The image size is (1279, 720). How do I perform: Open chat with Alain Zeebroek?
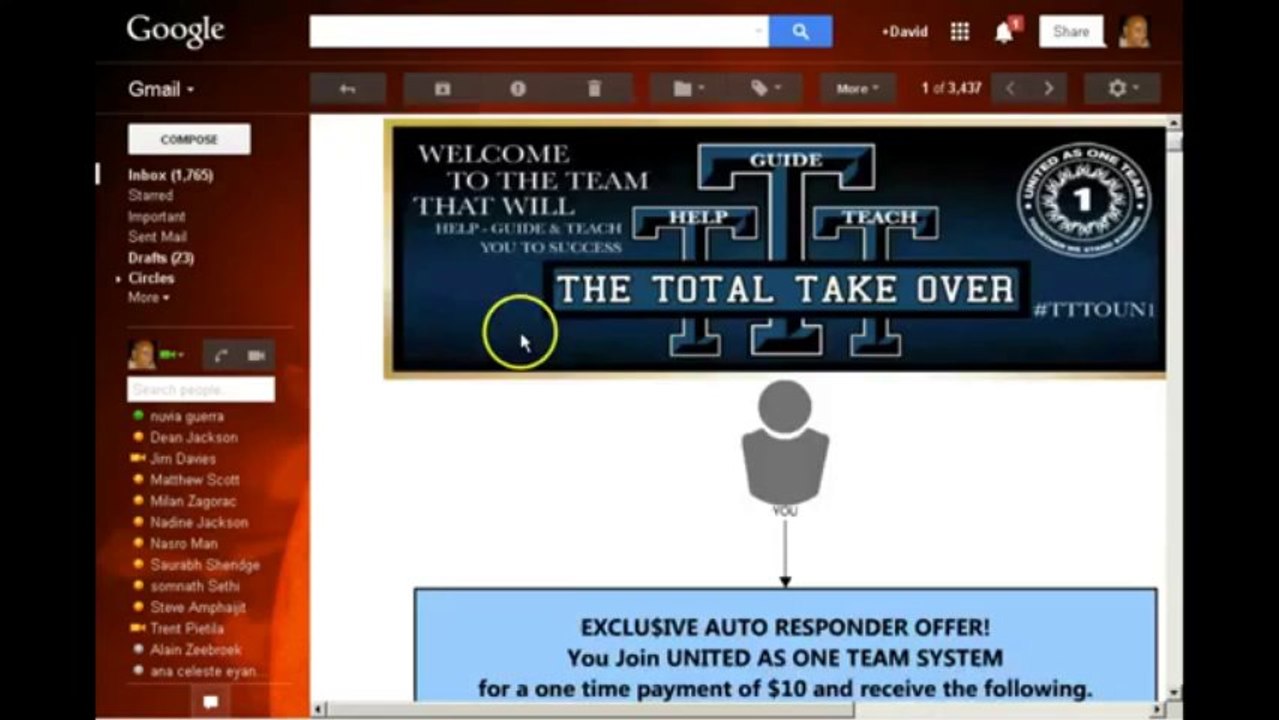[x=195, y=650]
